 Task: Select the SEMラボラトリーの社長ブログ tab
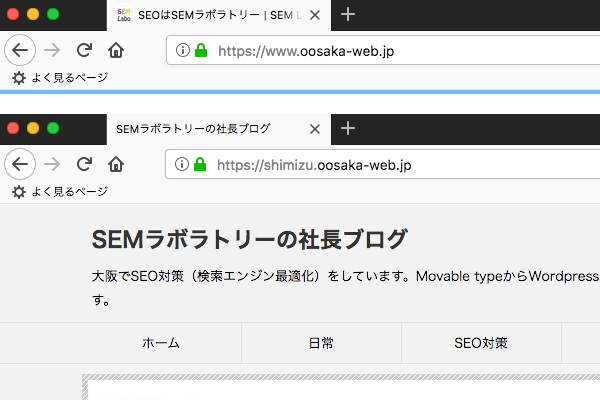[219, 129]
